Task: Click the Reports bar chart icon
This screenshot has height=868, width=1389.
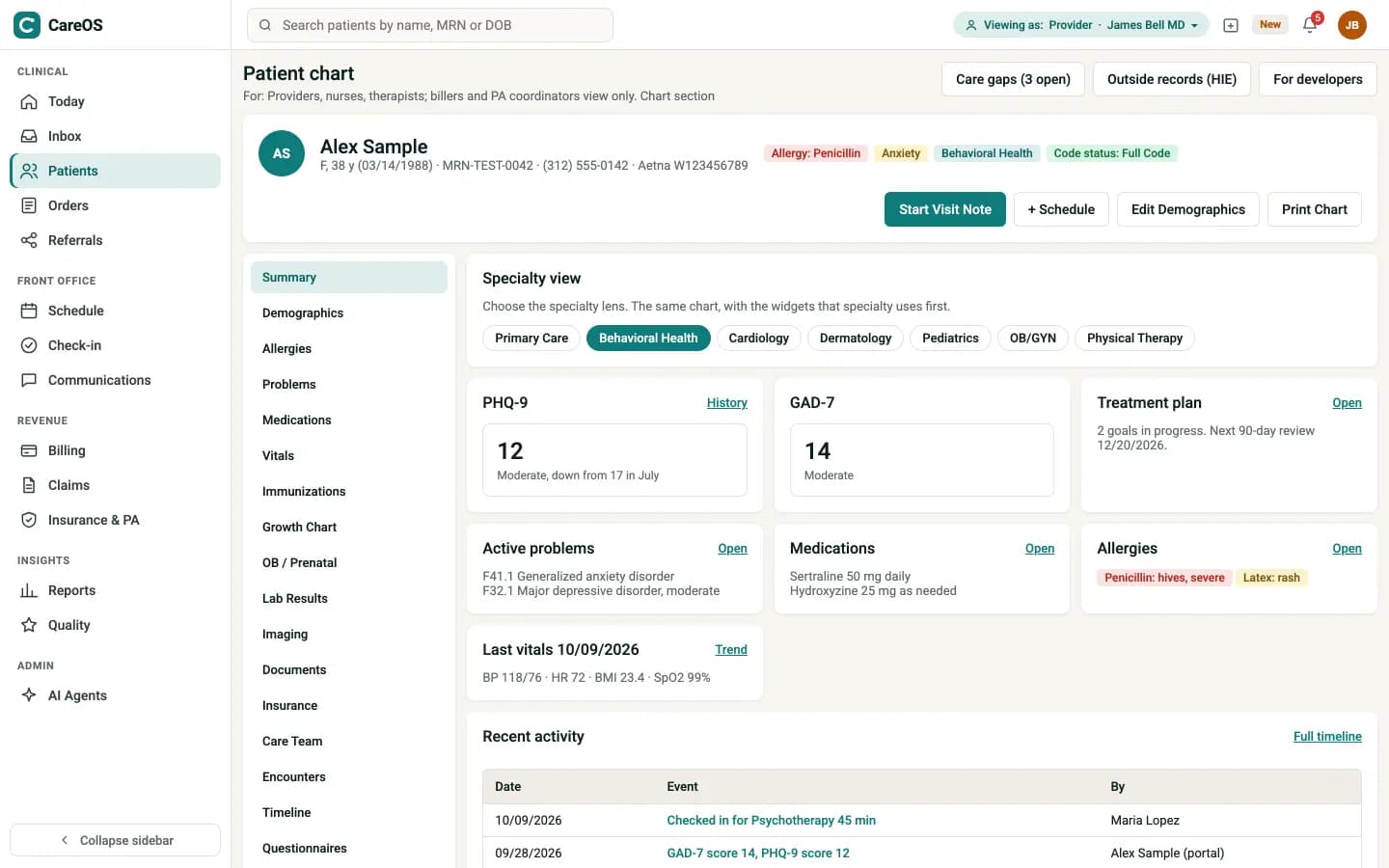Action: tap(29, 590)
